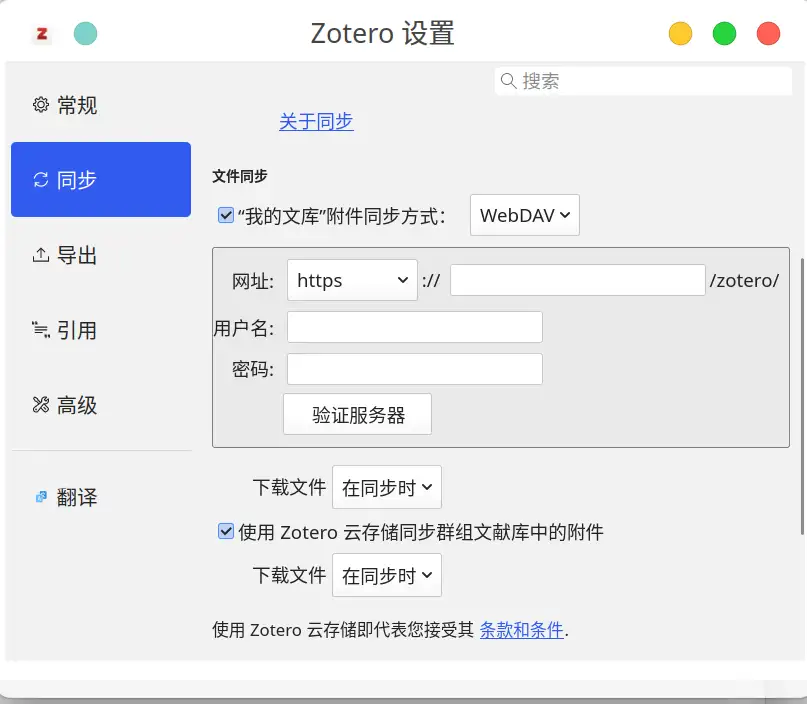Image resolution: width=807 pixels, height=704 pixels.
Task: Expand the https protocol dropdown
Action: coord(352,281)
